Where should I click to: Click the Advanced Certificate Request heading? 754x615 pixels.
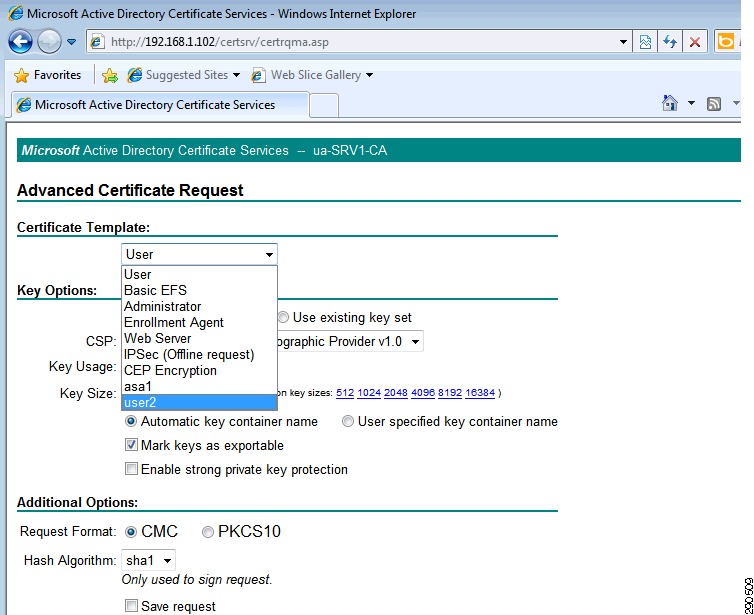click(130, 190)
